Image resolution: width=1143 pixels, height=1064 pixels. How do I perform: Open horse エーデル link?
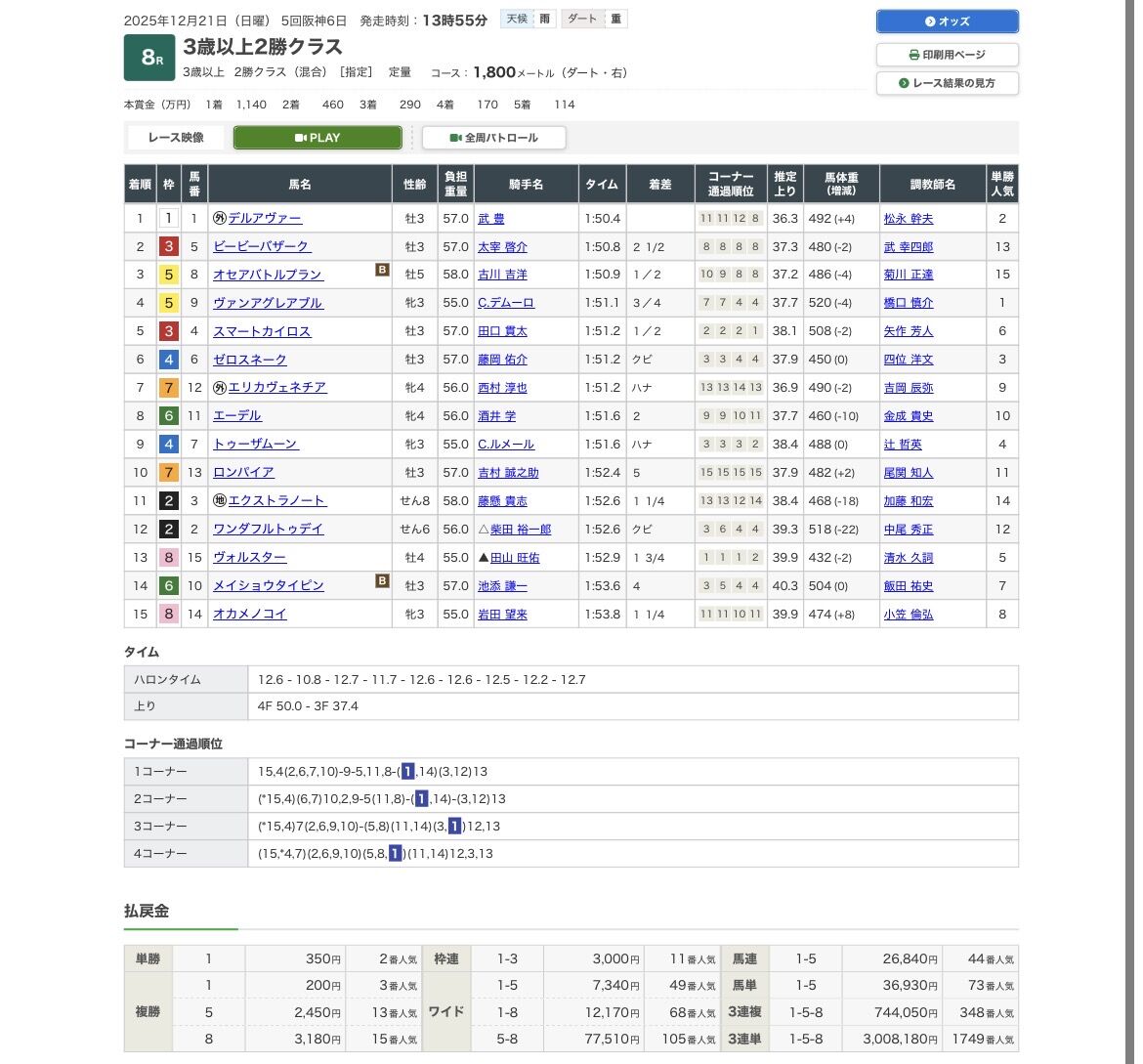click(237, 415)
